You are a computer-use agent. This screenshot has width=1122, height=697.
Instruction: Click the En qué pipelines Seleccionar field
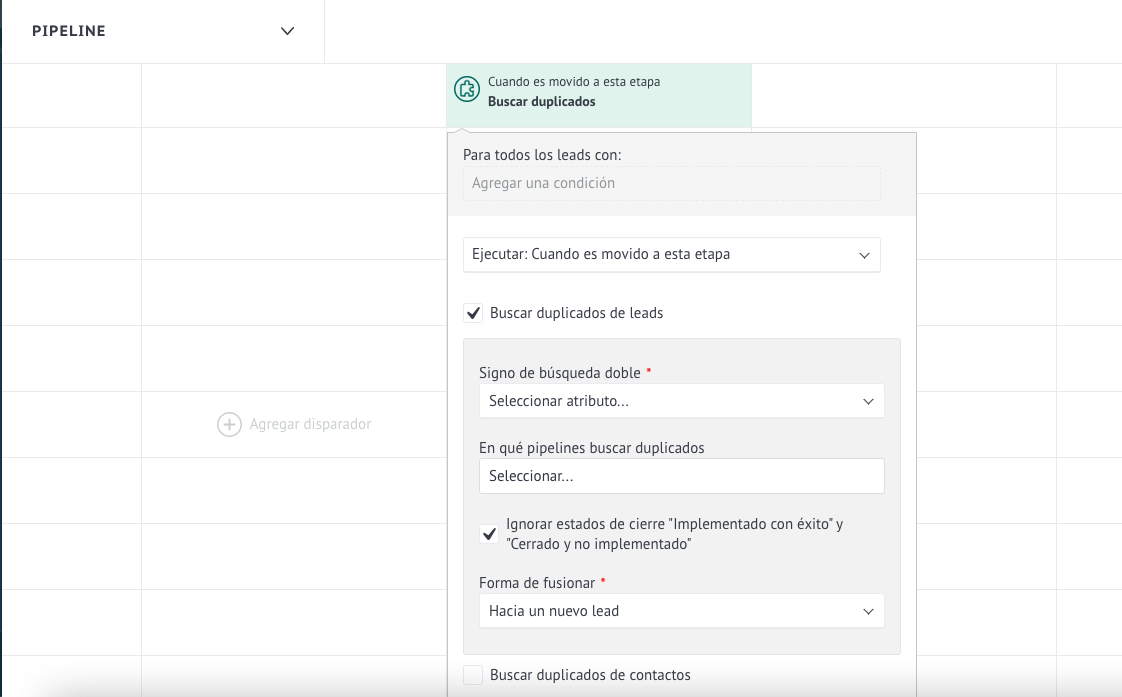(681, 476)
